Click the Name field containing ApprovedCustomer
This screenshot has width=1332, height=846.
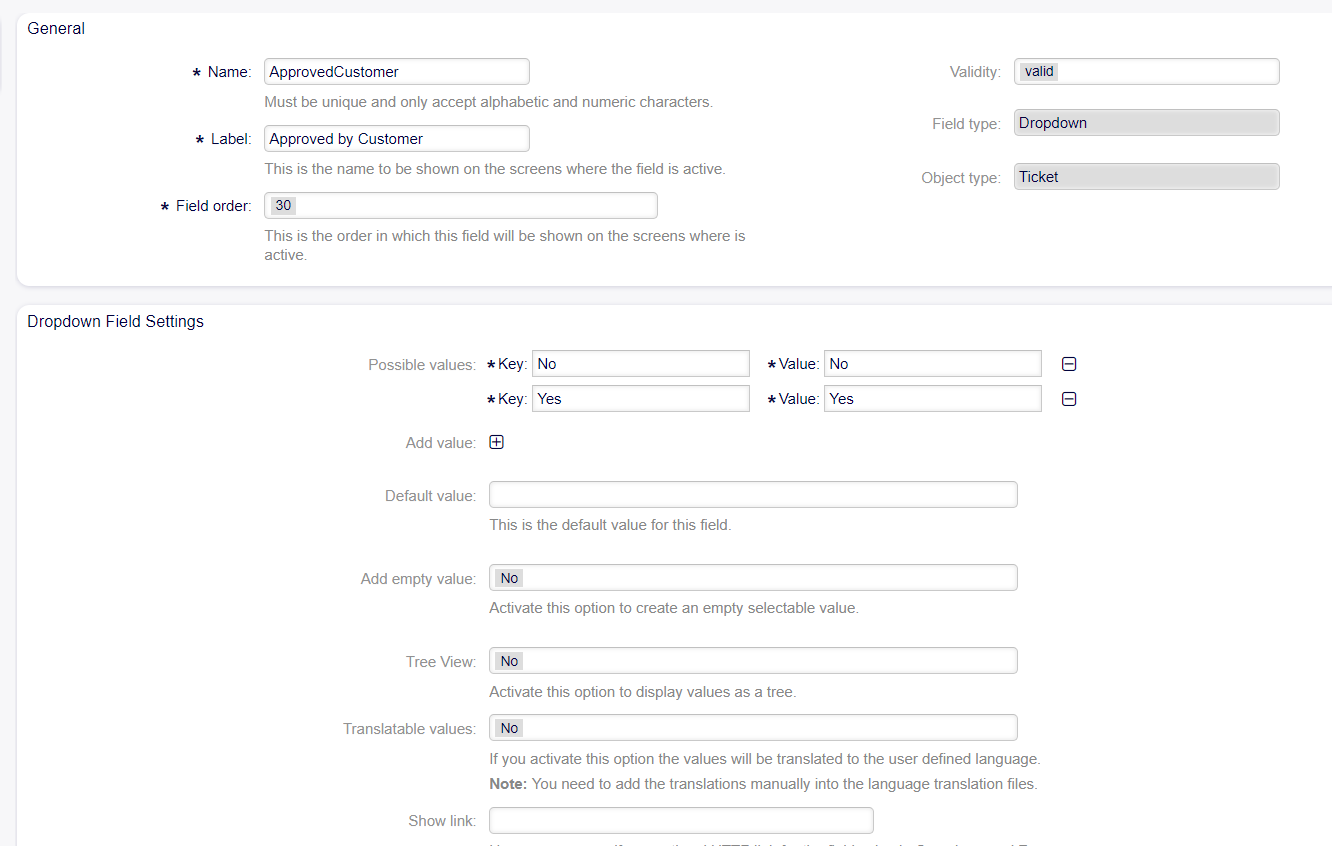(396, 72)
